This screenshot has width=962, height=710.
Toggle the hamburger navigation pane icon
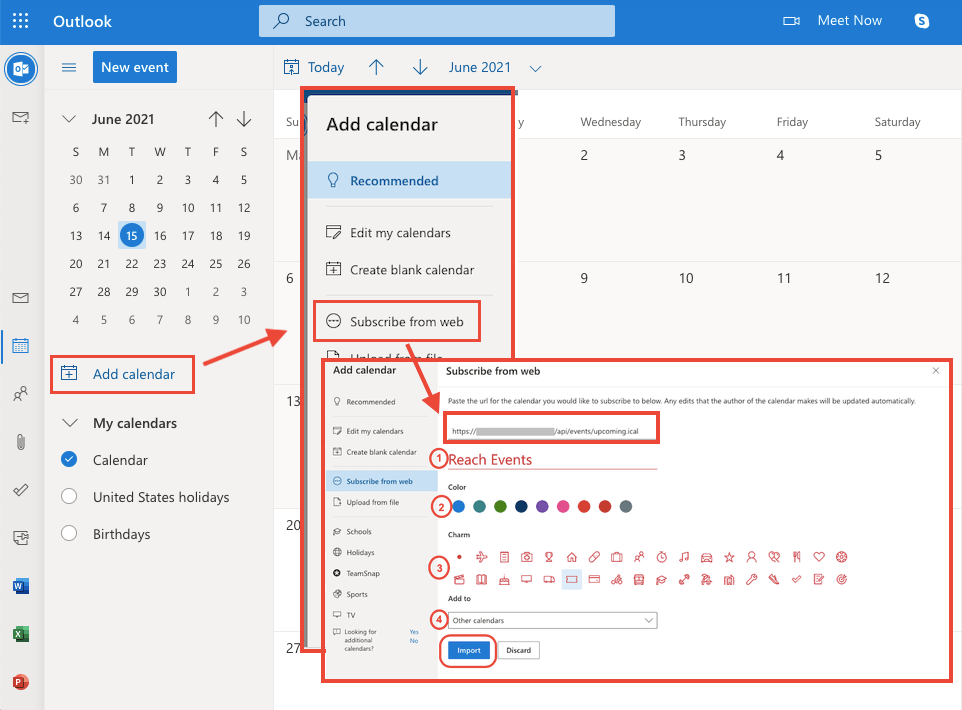coord(69,67)
